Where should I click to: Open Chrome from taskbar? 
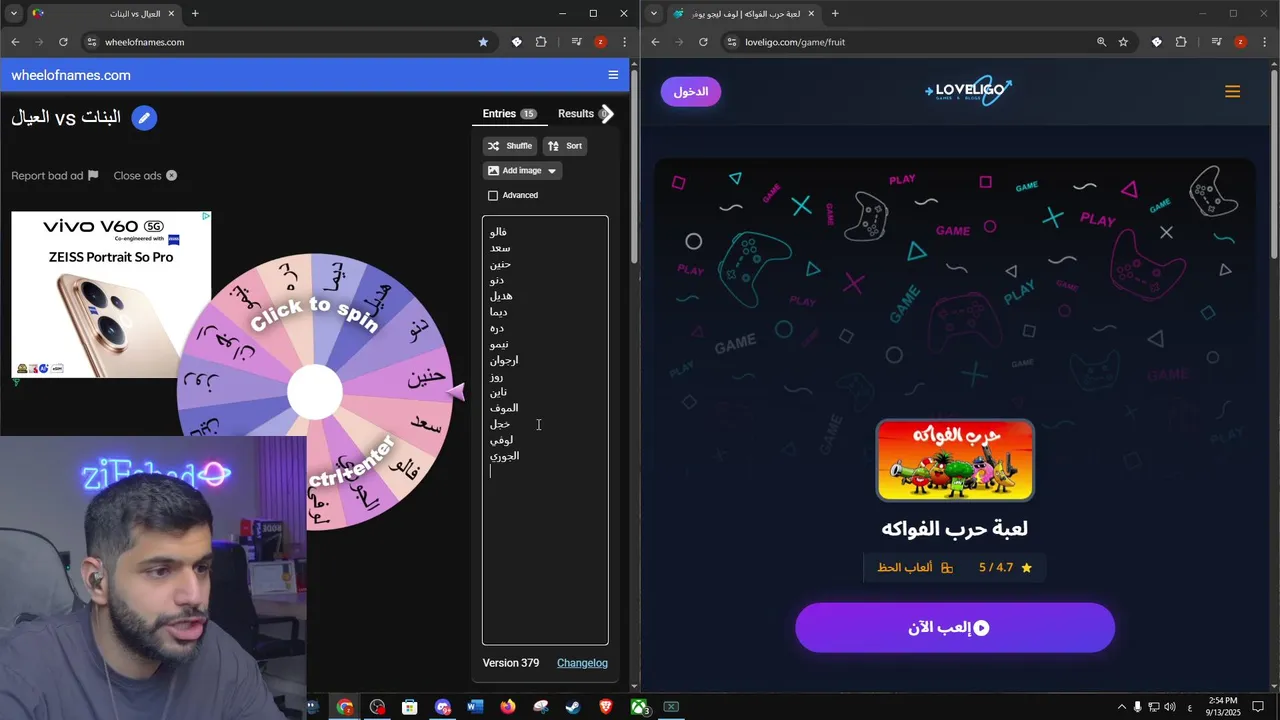(x=345, y=707)
